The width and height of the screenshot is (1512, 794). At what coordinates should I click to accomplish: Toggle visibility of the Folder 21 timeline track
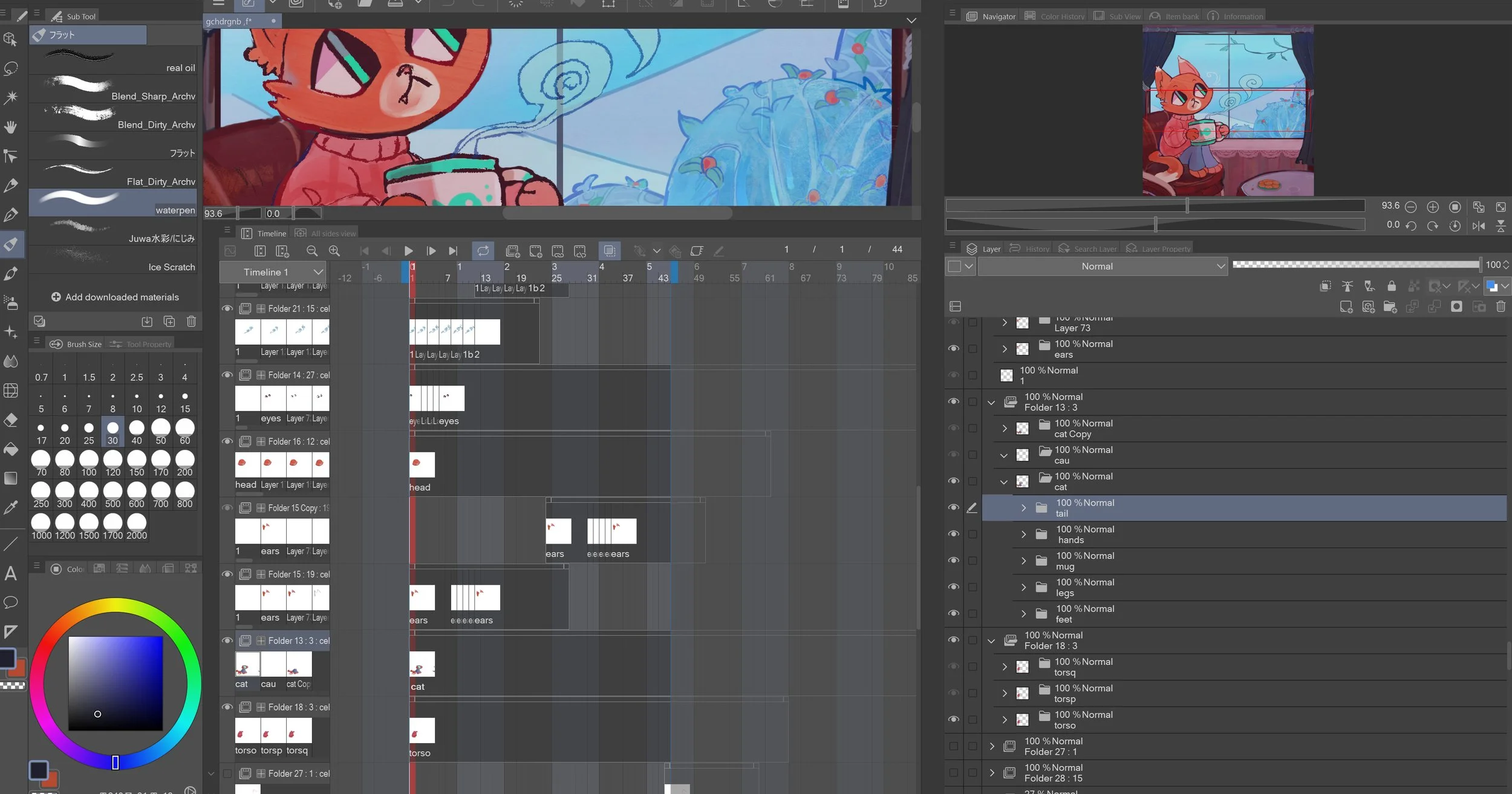[x=227, y=308]
